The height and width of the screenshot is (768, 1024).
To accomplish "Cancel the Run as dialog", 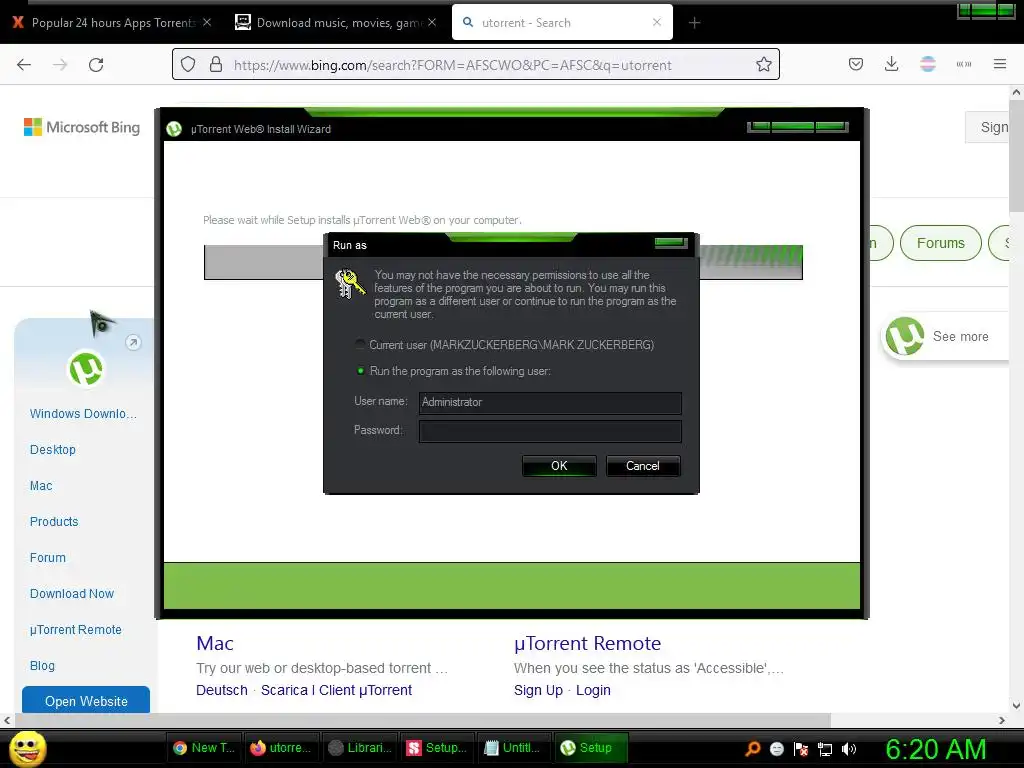I will tap(643, 466).
